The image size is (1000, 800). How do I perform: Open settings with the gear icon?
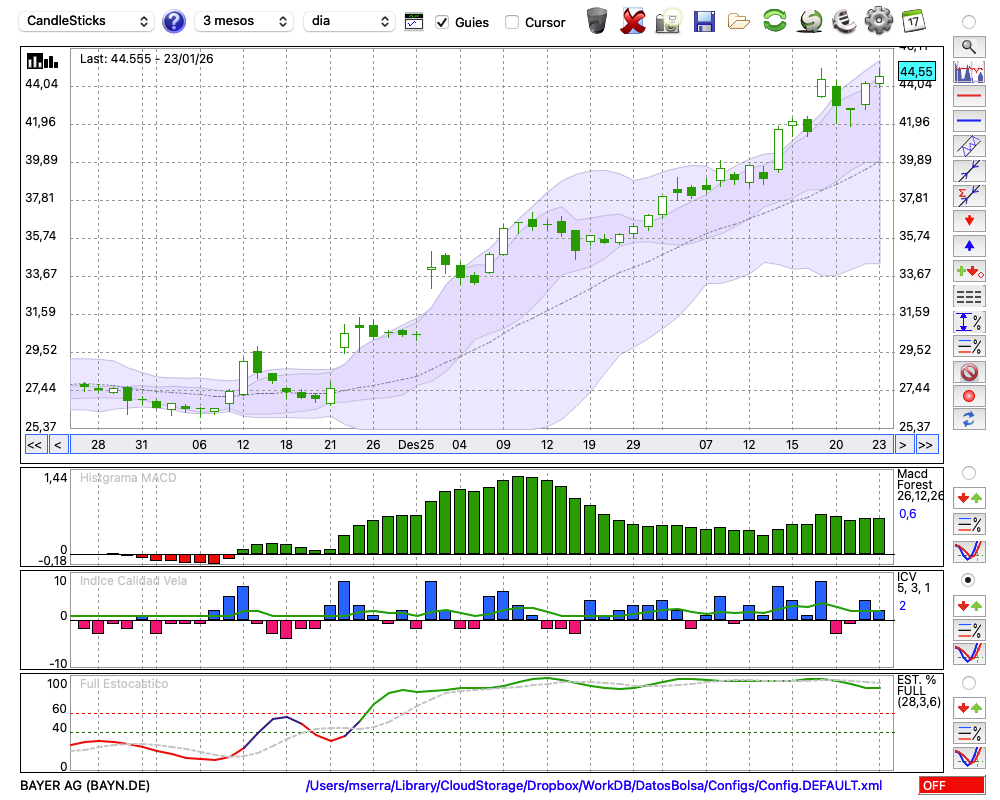click(877, 21)
